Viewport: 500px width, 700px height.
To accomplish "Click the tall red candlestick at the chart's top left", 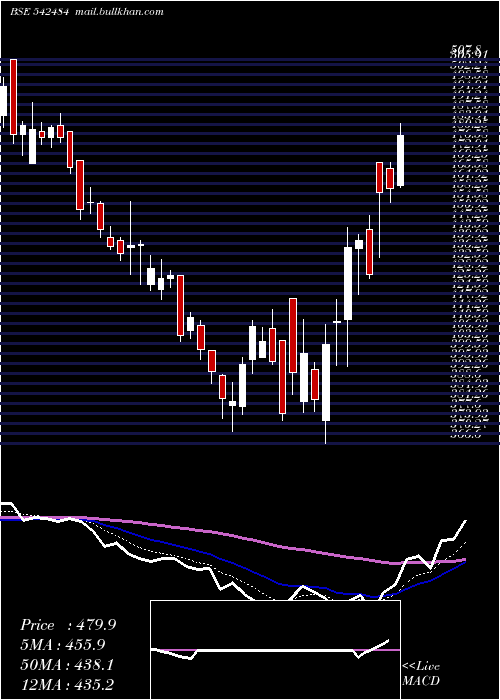I will tap(13, 97).
